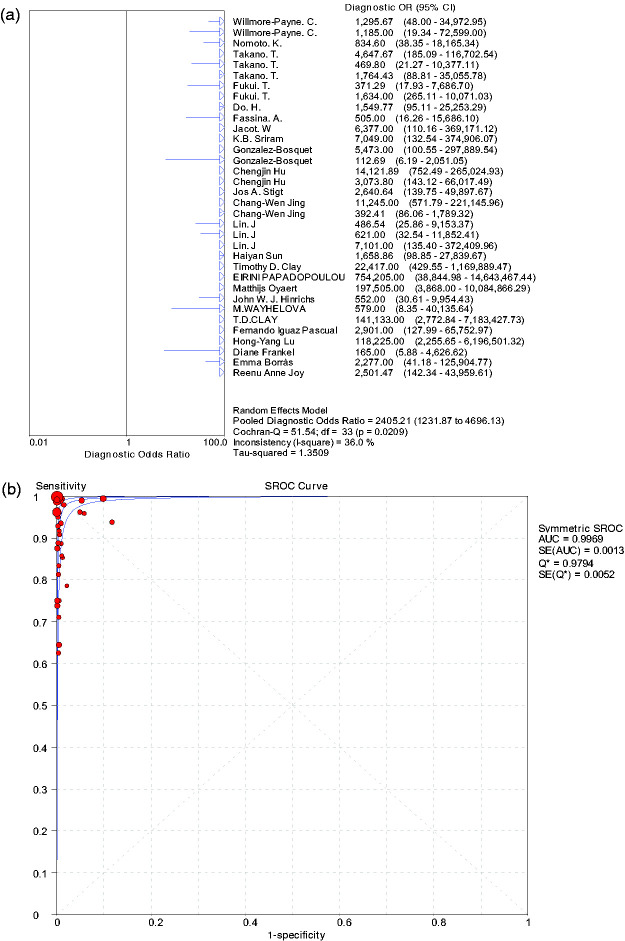Click the '0.5' sensitivity tick label
Viewport: 625px width, 941px height.
pyautogui.click(x=39, y=706)
